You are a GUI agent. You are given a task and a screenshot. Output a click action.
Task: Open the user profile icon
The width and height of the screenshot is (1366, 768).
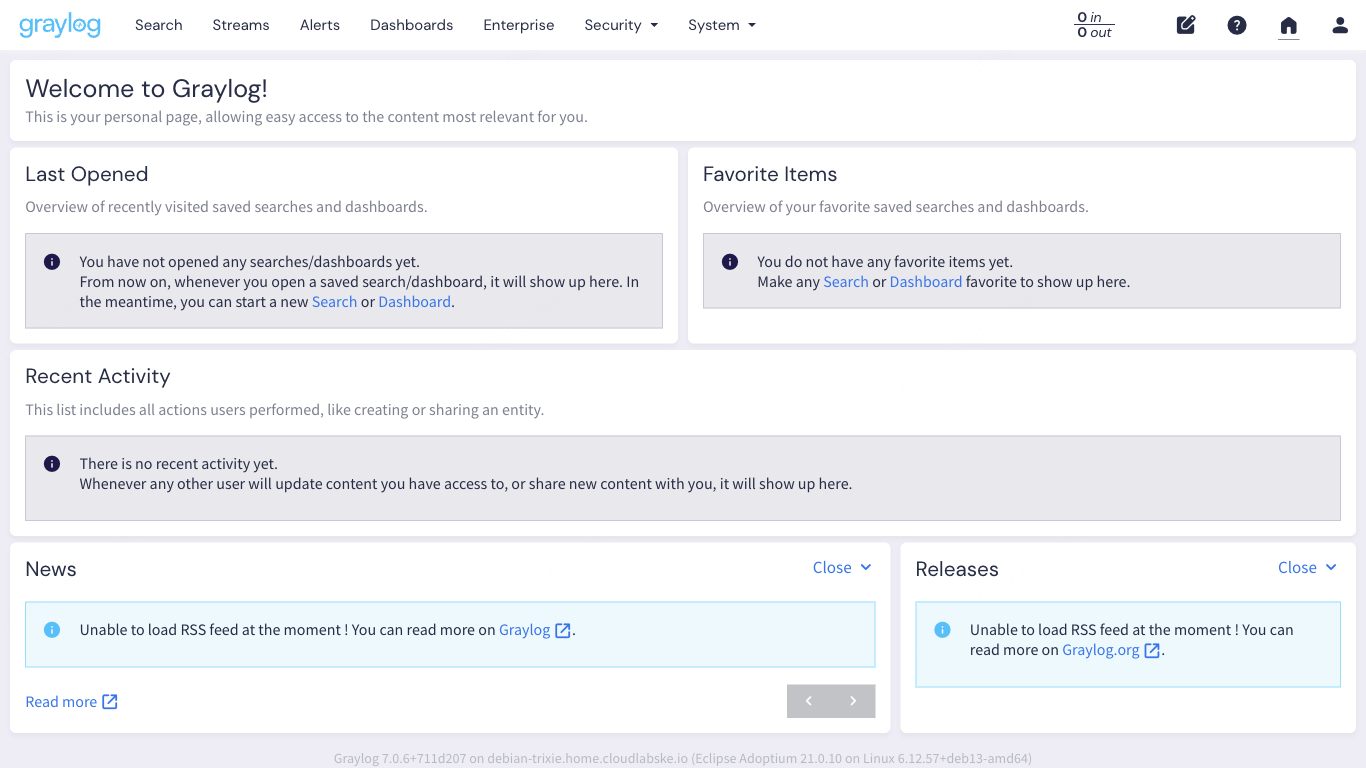click(1340, 25)
